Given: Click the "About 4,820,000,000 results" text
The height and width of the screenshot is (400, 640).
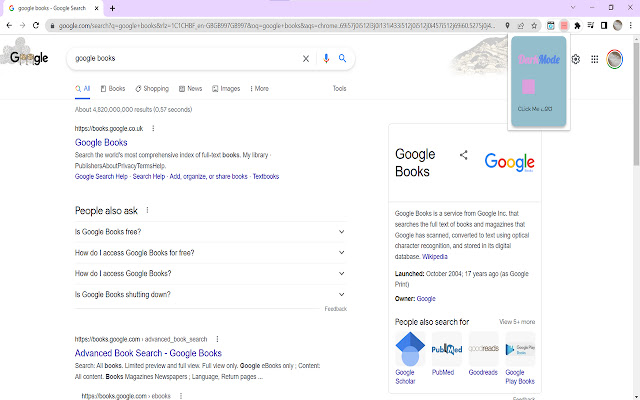Looking at the screenshot, I should point(133,109).
